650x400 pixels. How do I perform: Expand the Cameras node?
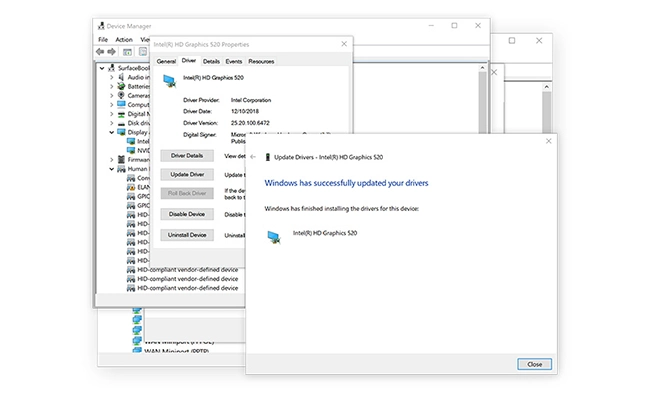(x=112, y=95)
